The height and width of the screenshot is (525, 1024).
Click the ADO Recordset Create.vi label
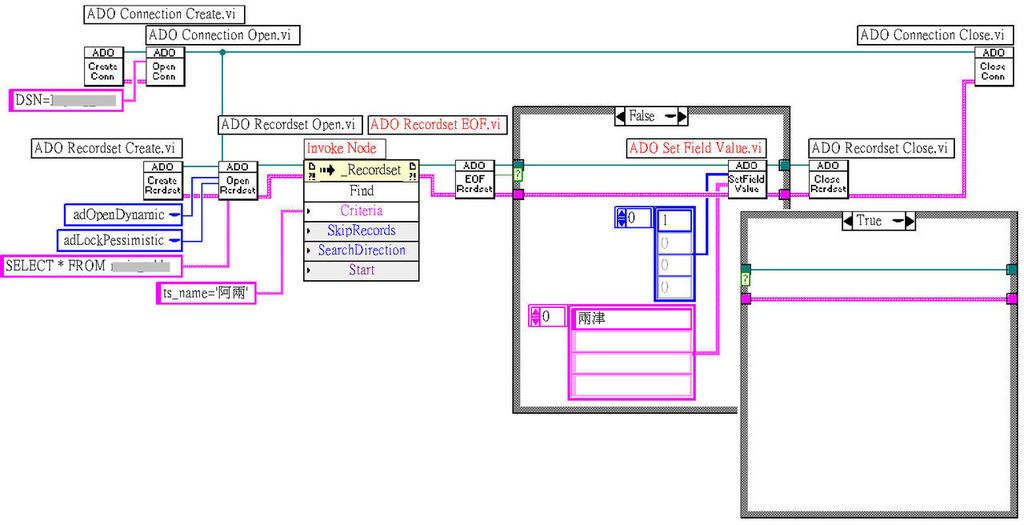(107, 148)
